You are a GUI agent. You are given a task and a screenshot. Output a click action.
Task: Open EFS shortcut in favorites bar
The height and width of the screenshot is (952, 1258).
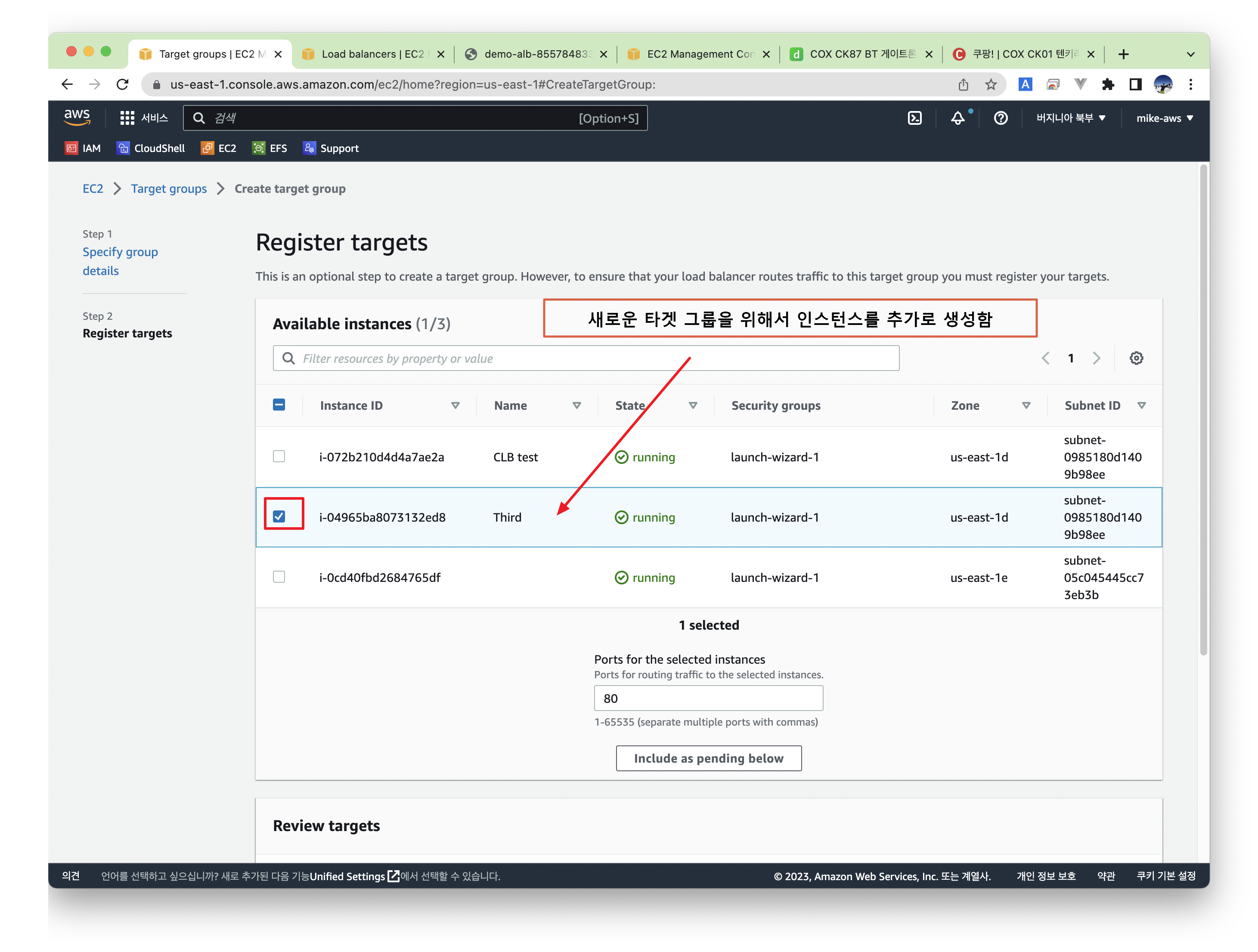point(270,148)
